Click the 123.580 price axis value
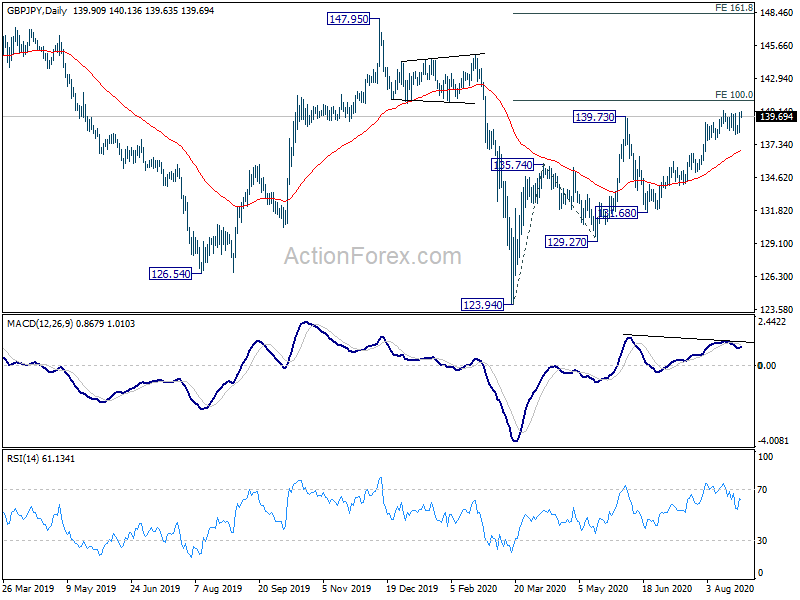Image resolution: width=800 pixels, height=600 pixels. [x=777, y=309]
